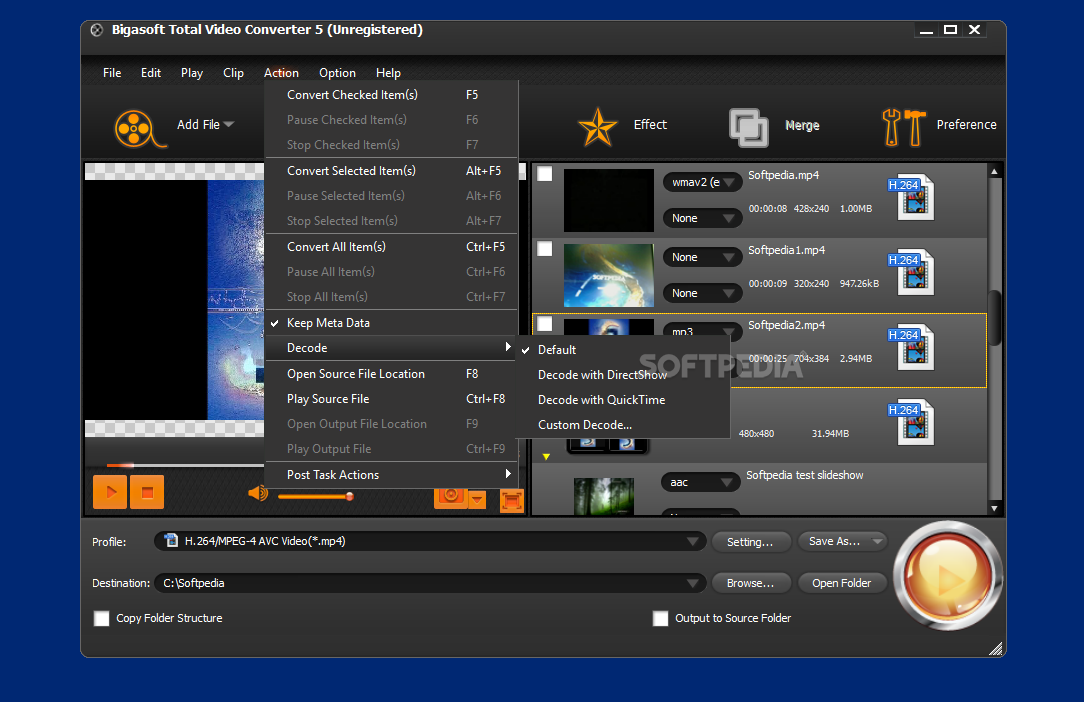The height and width of the screenshot is (702, 1084).
Task: Open the Option menu
Action: [x=337, y=73]
